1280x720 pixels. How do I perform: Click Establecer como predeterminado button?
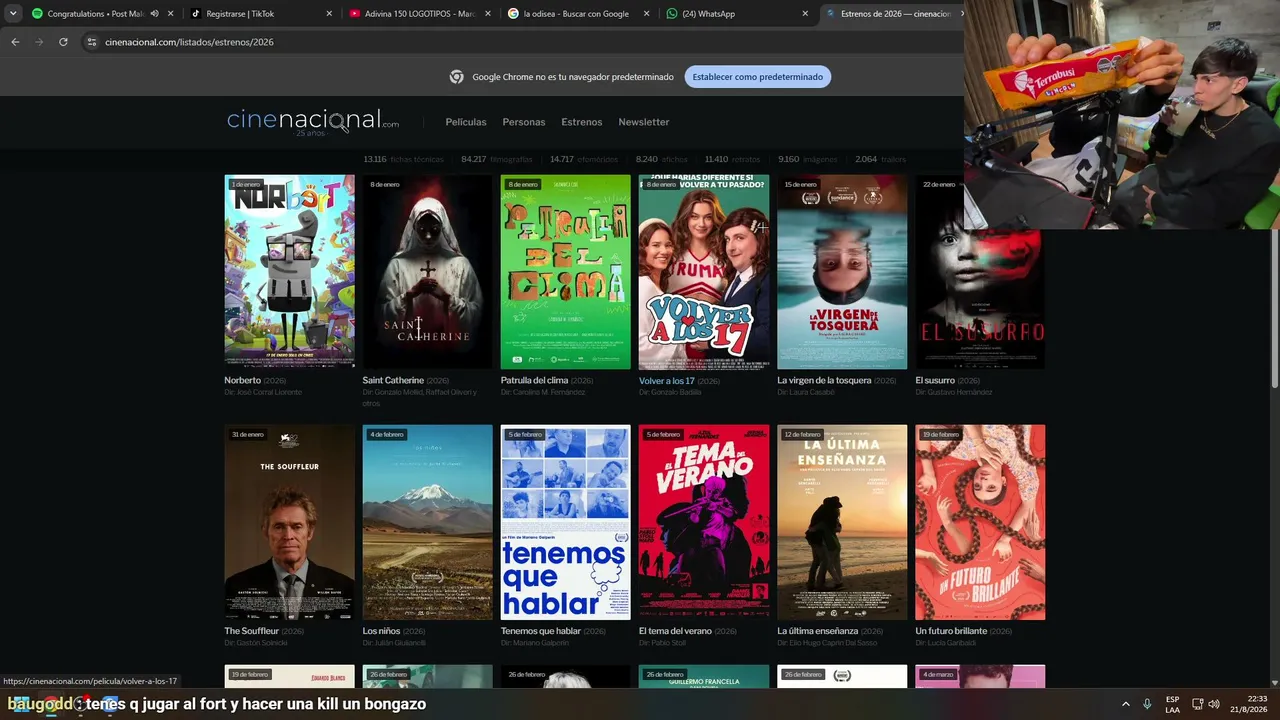pyautogui.click(x=758, y=77)
